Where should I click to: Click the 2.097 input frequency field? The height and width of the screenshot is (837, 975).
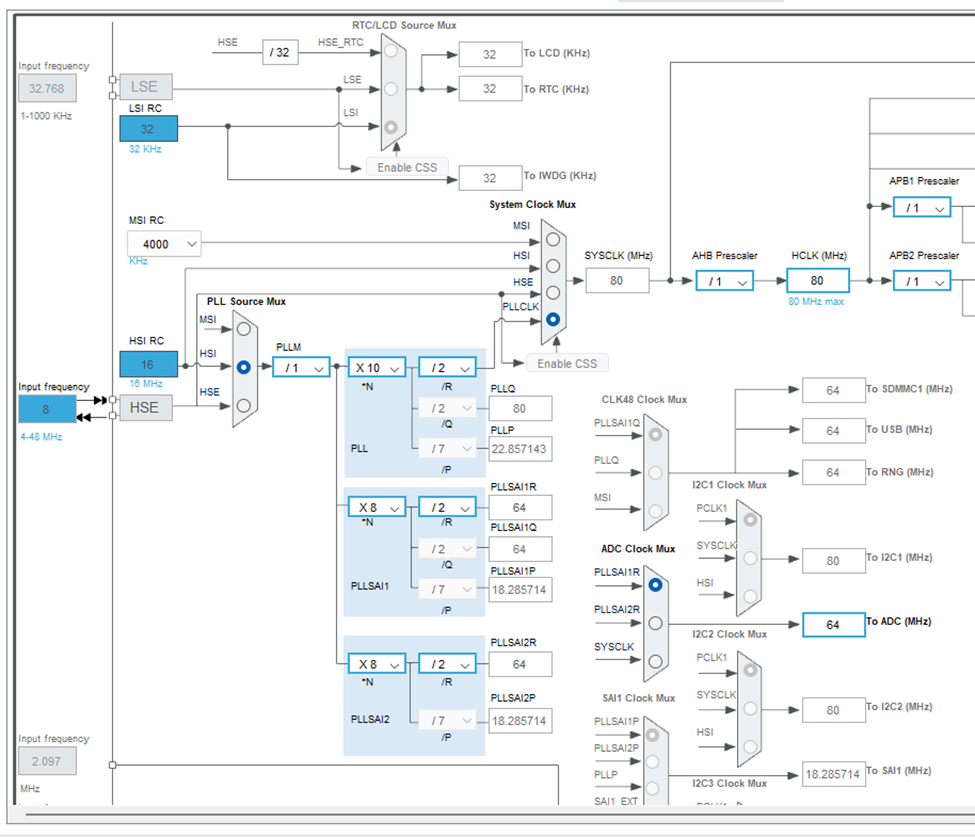(x=47, y=761)
